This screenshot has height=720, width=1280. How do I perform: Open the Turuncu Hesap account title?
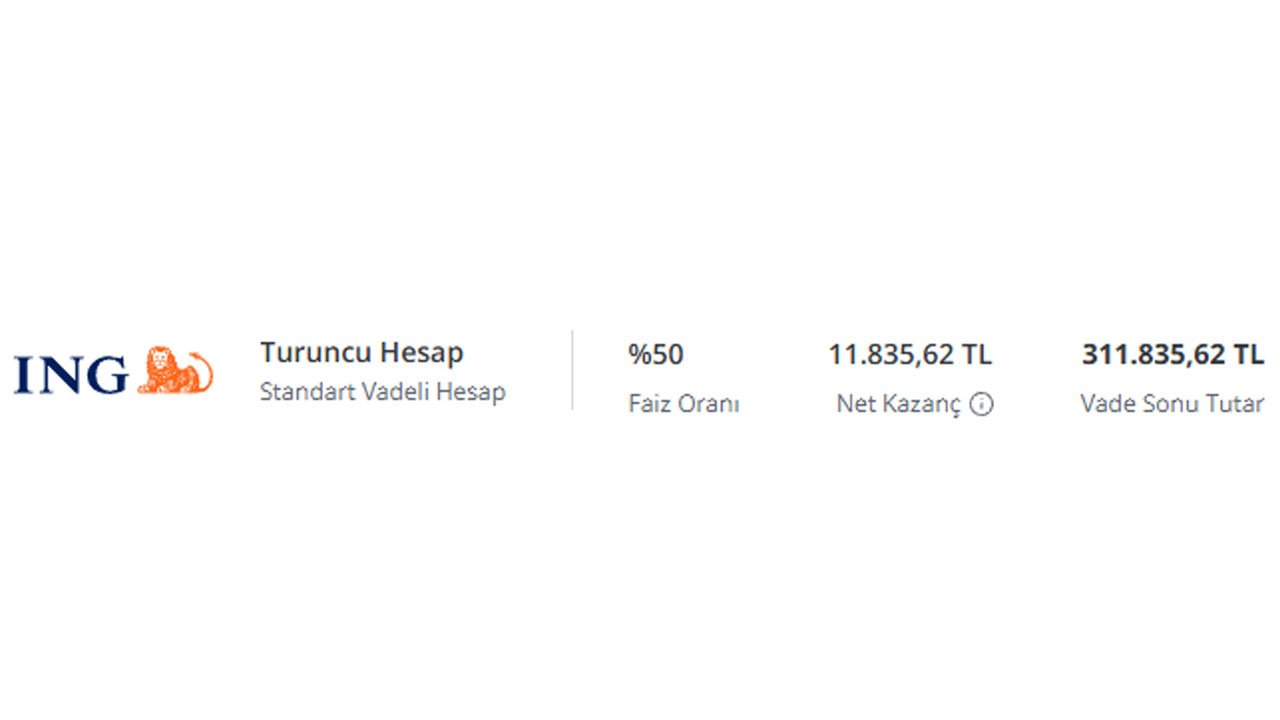pos(361,353)
